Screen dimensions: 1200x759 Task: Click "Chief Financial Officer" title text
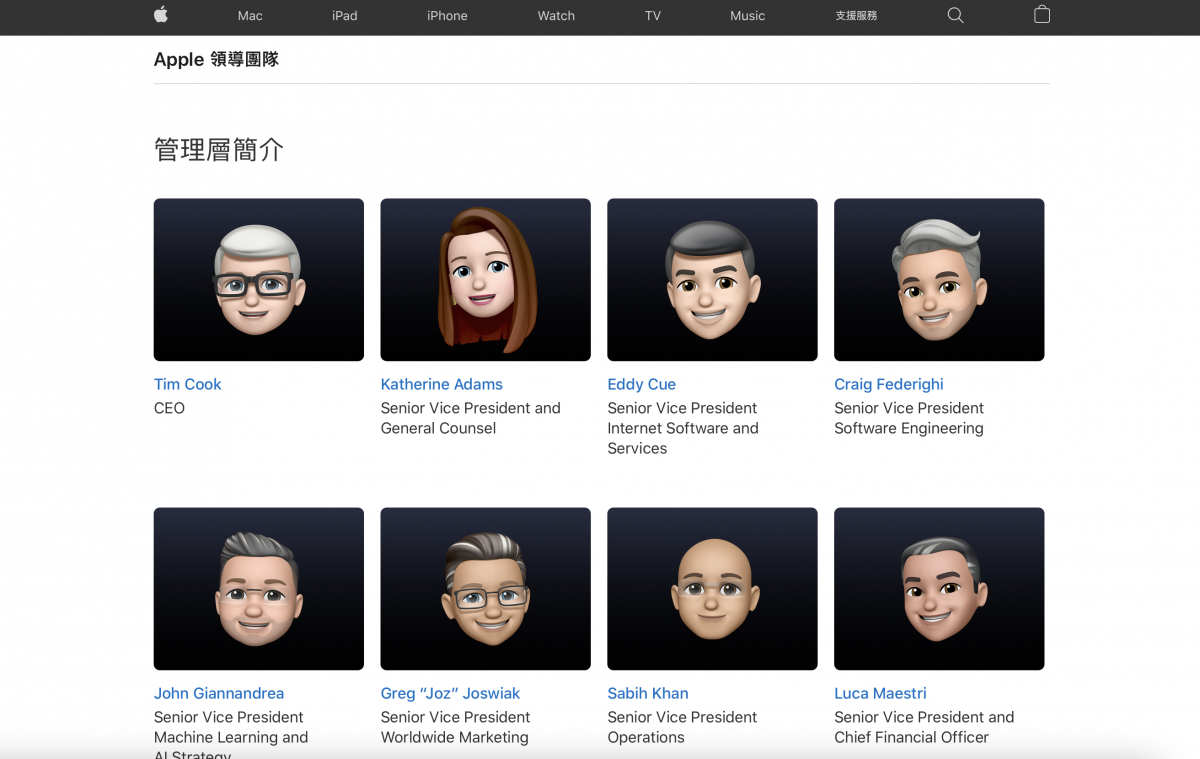[x=911, y=737]
